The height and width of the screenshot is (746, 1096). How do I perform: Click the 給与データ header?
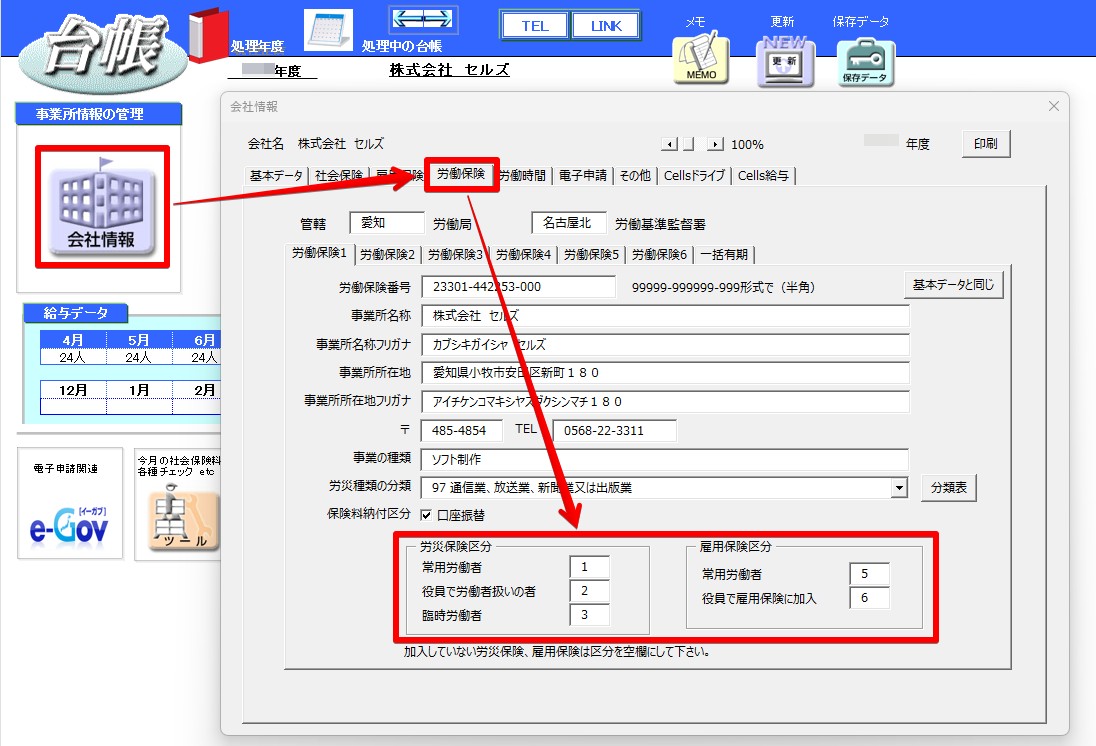pyautogui.click(x=75, y=313)
